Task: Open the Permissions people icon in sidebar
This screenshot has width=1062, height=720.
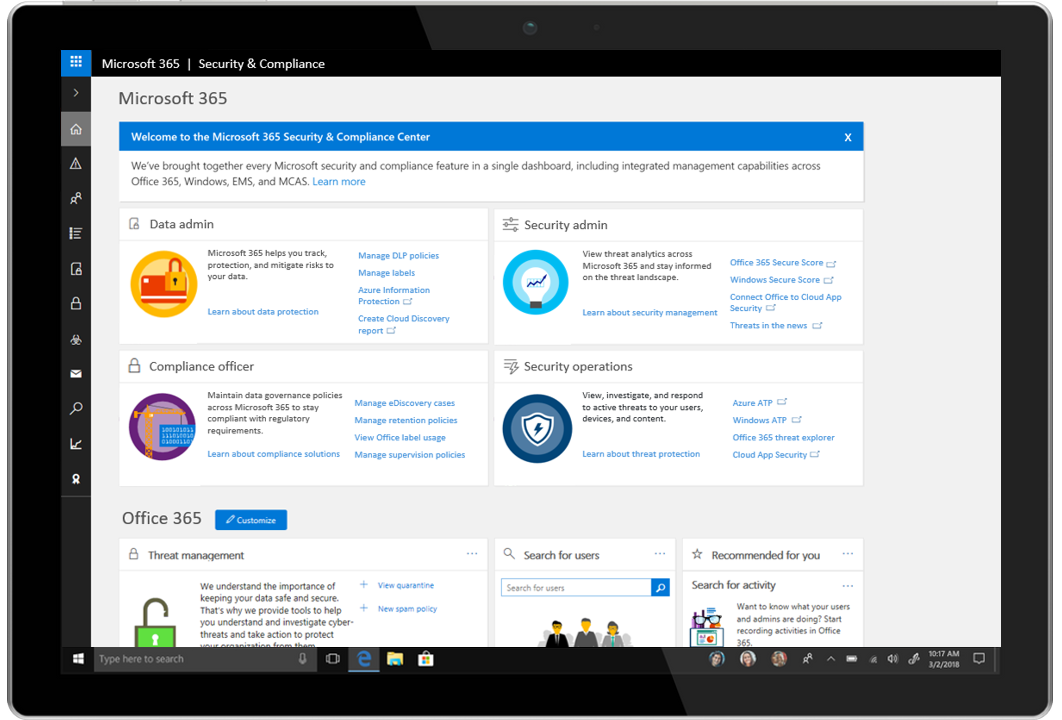Action: pyautogui.click(x=76, y=198)
